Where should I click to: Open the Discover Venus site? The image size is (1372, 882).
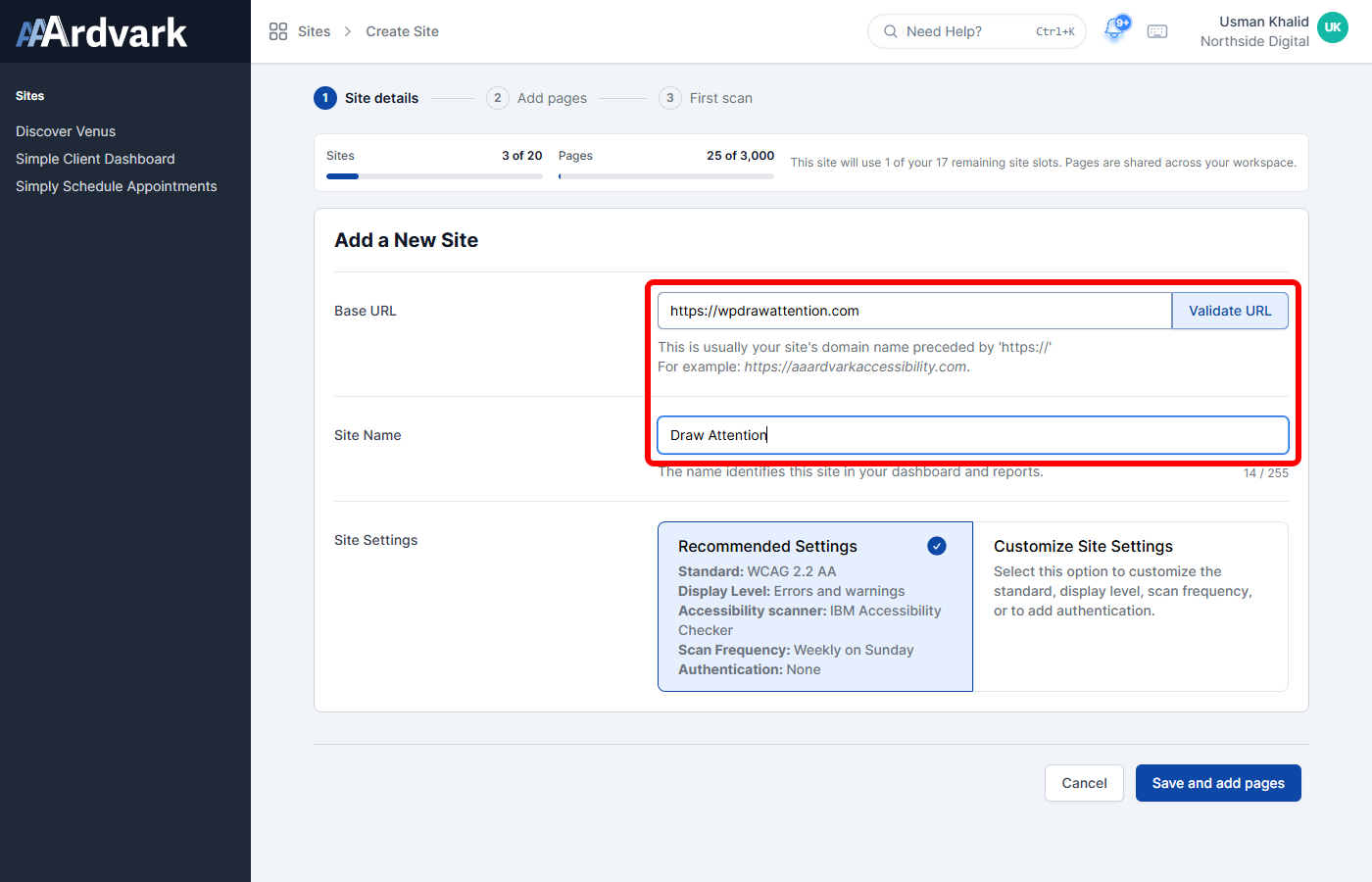tap(66, 131)
